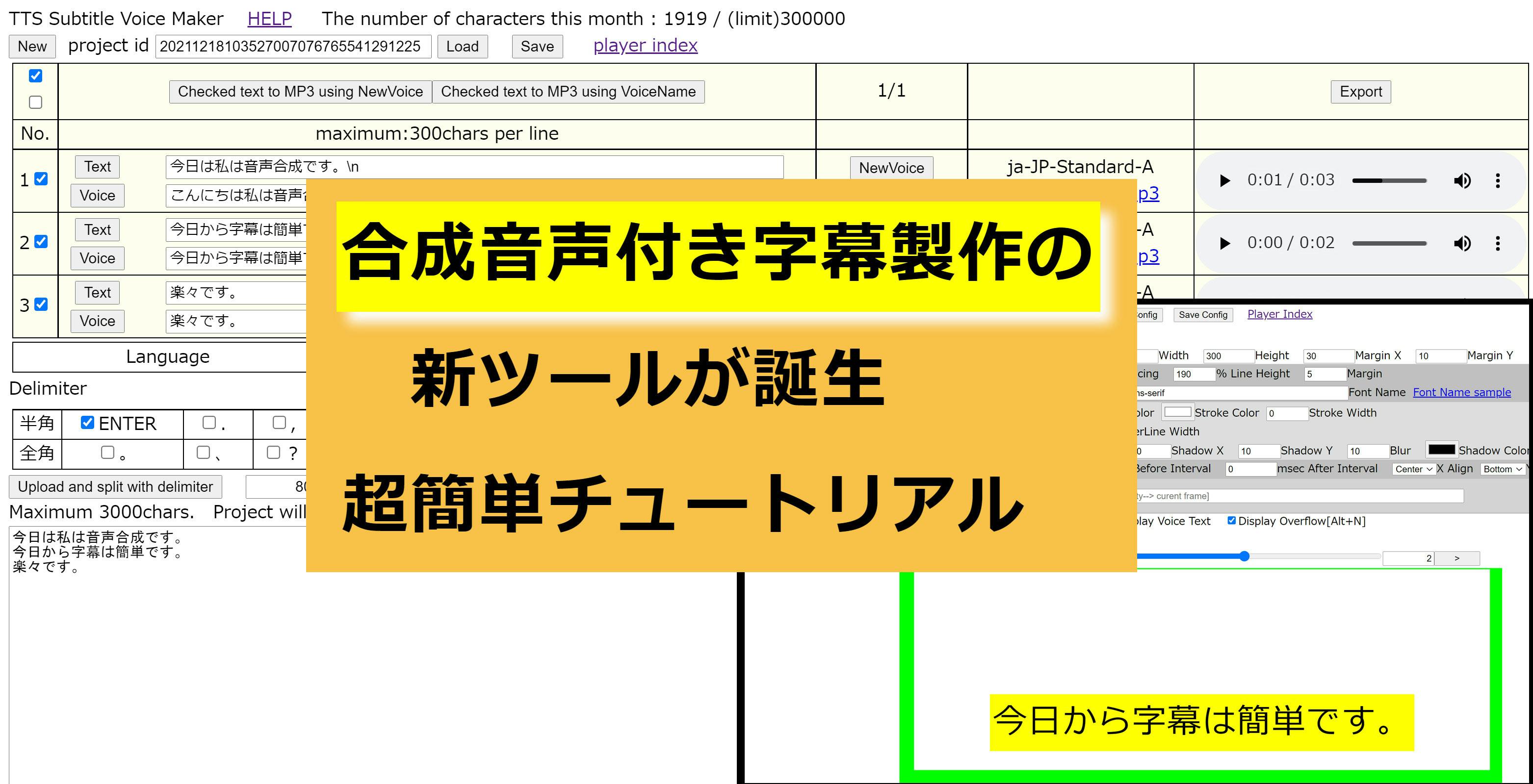Image resolution: width=1533 pixels, height=784 pixels.
Task: Uncheck the row 1 checkbox
Action: click(x=41, y=179)
